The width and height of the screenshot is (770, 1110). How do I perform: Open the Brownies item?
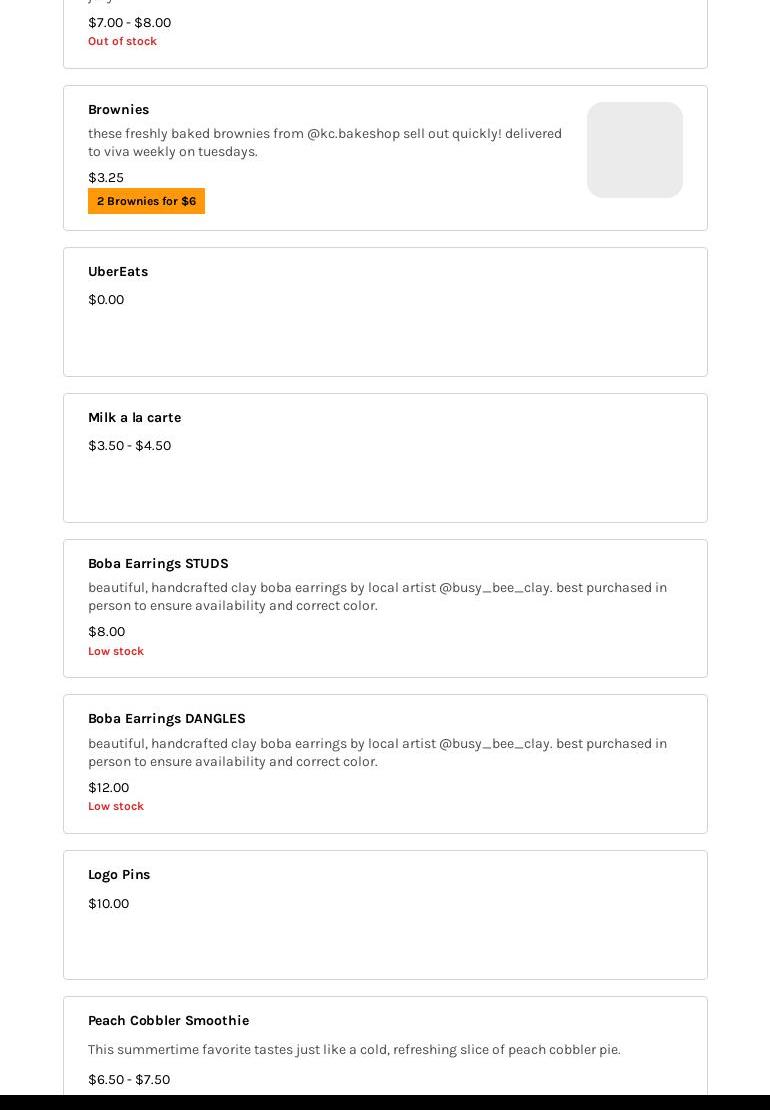pos(118,110)
